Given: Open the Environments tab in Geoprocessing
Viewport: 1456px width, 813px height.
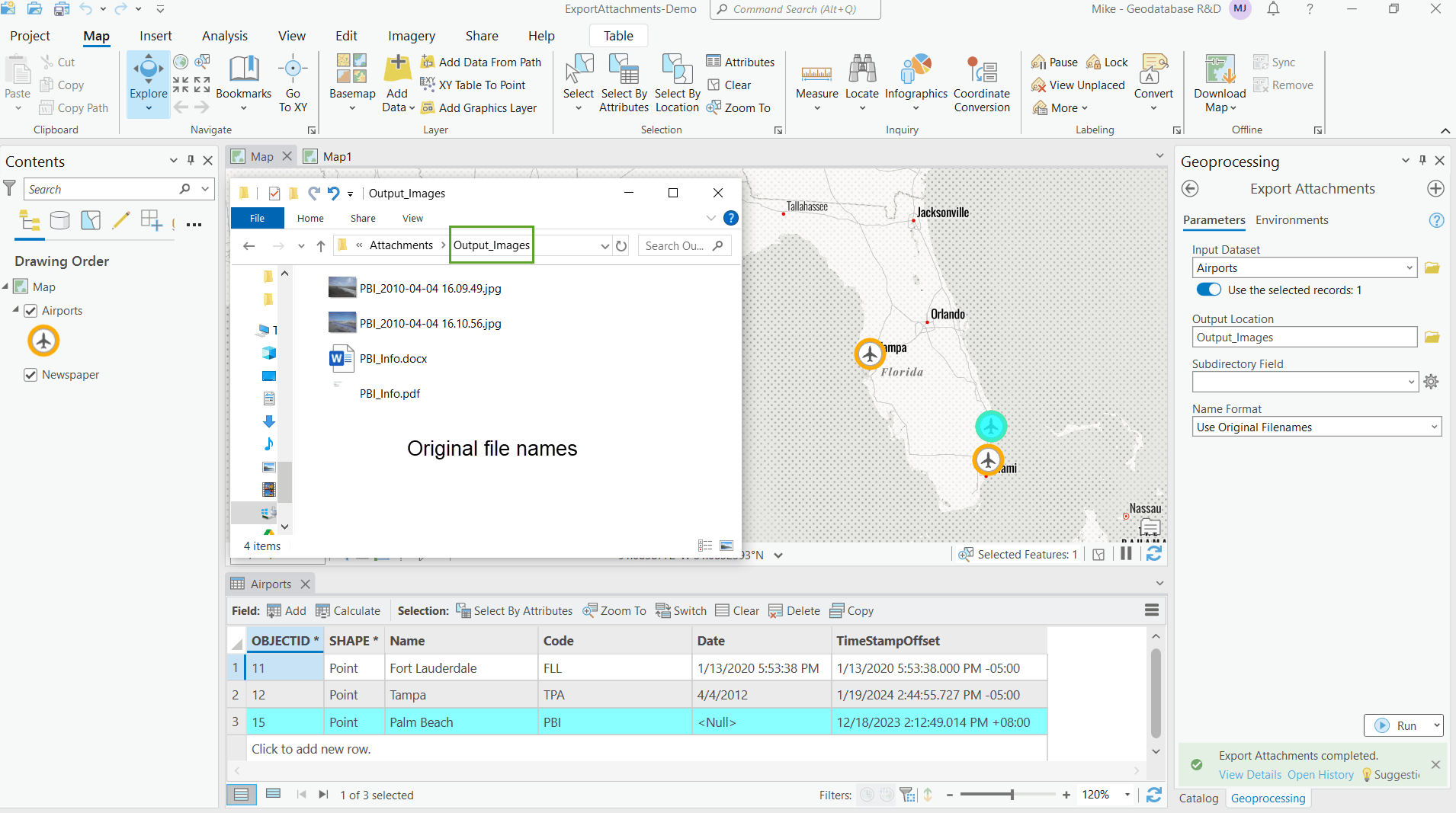Looking at the screenshot, I should pyautogui.click(x=1291, y=220).
